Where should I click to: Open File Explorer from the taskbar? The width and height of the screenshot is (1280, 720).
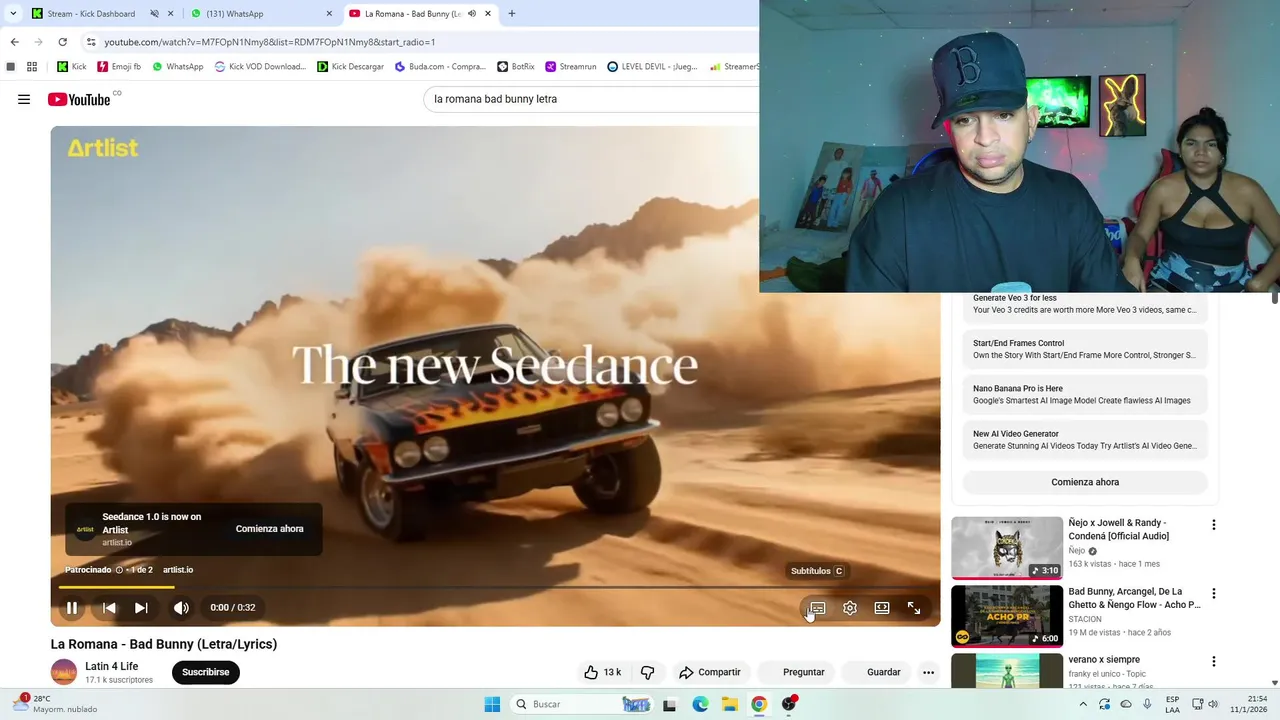coord(730,704)
